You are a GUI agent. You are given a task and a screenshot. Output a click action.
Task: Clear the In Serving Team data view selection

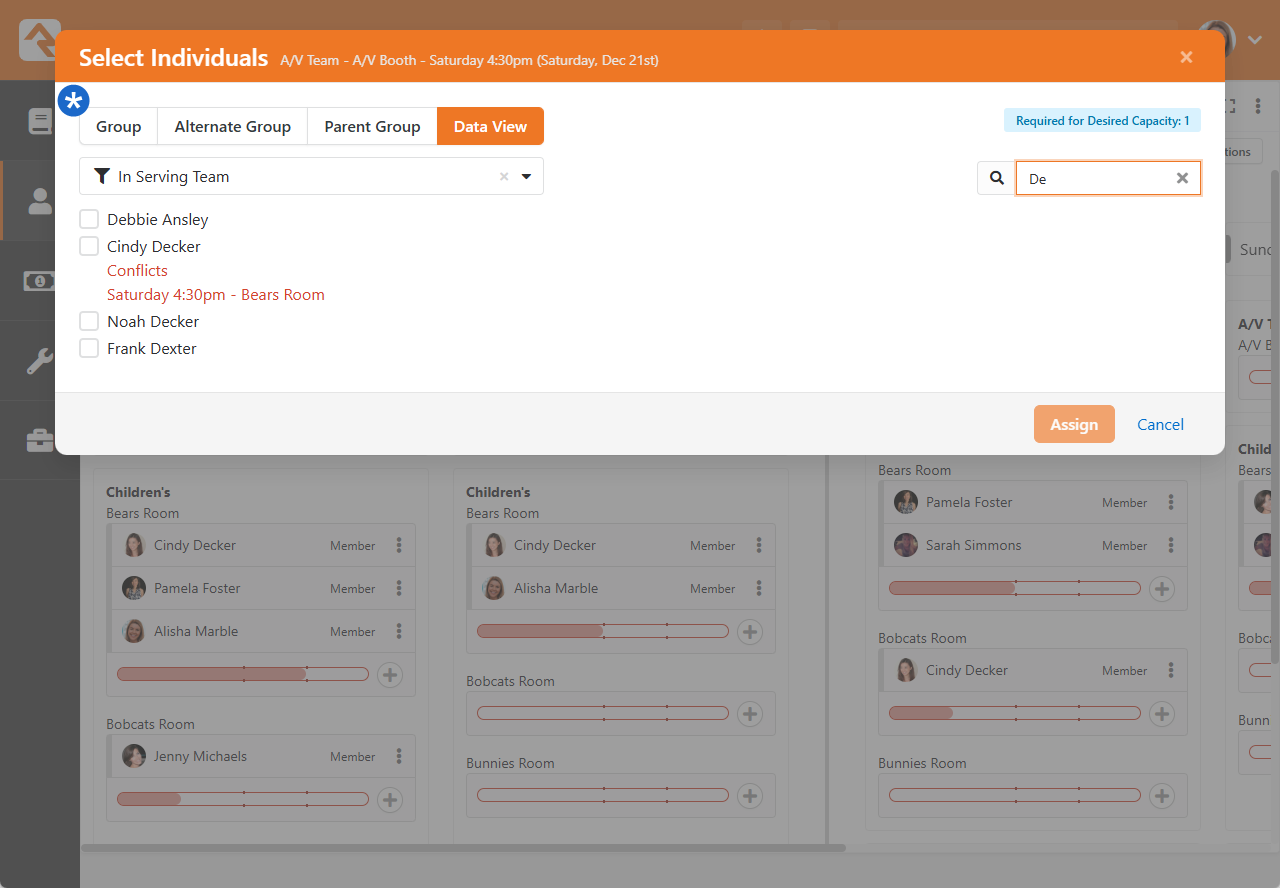coord(504,177)
